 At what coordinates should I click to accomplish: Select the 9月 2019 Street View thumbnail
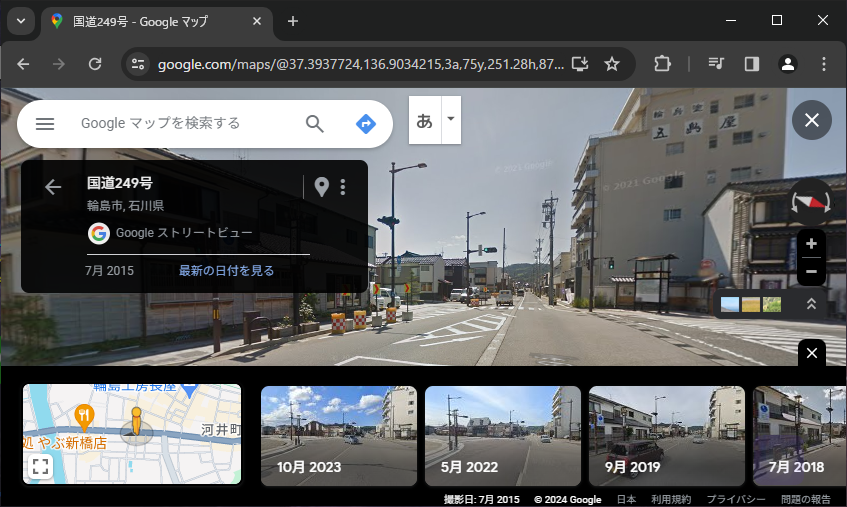point(667,436)
